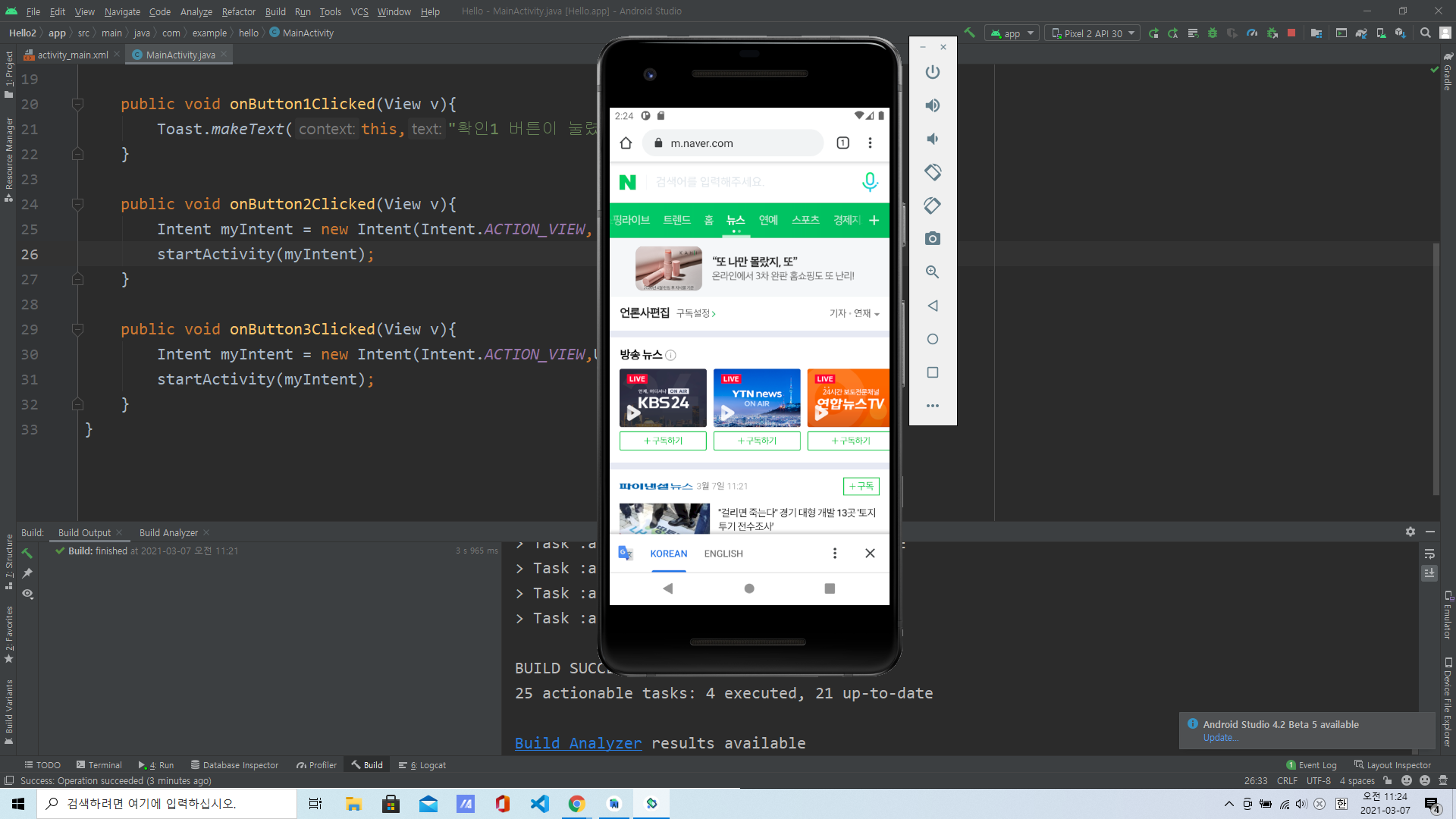Subscribe to KBS24 with 구독하기 button
1456x819 pixels.
point(663,441)
